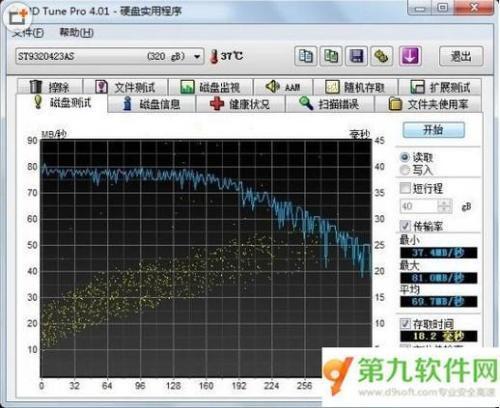The width and height of the screenshot is (500, 408).
Task: Click the short stroke size stepper arrows
Action: (x=445, y=206)
